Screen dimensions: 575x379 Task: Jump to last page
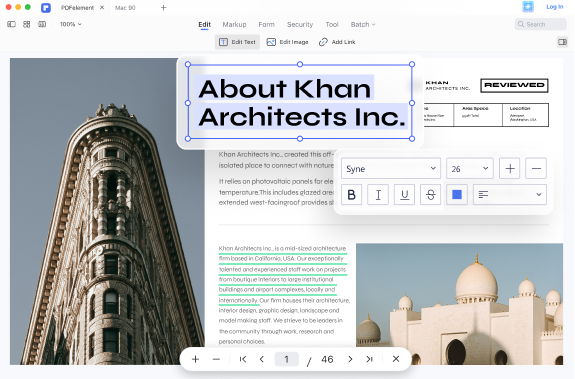point(370,359)
